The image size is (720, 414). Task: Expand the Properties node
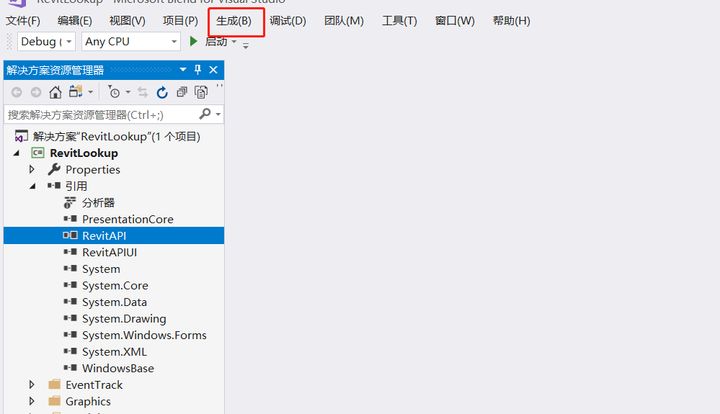coord(32,169)
